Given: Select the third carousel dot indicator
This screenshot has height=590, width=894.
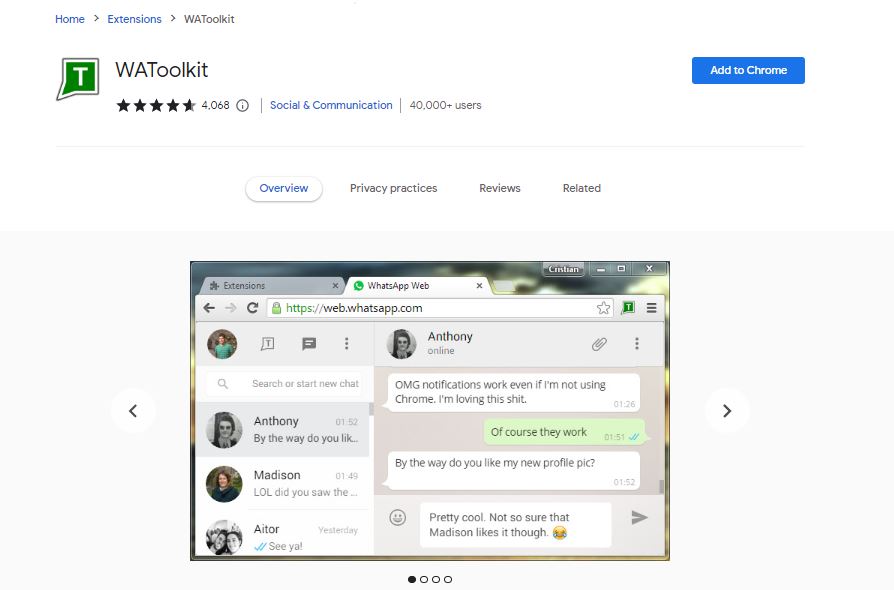Looking at the screenshot, I should pos(436,579).
